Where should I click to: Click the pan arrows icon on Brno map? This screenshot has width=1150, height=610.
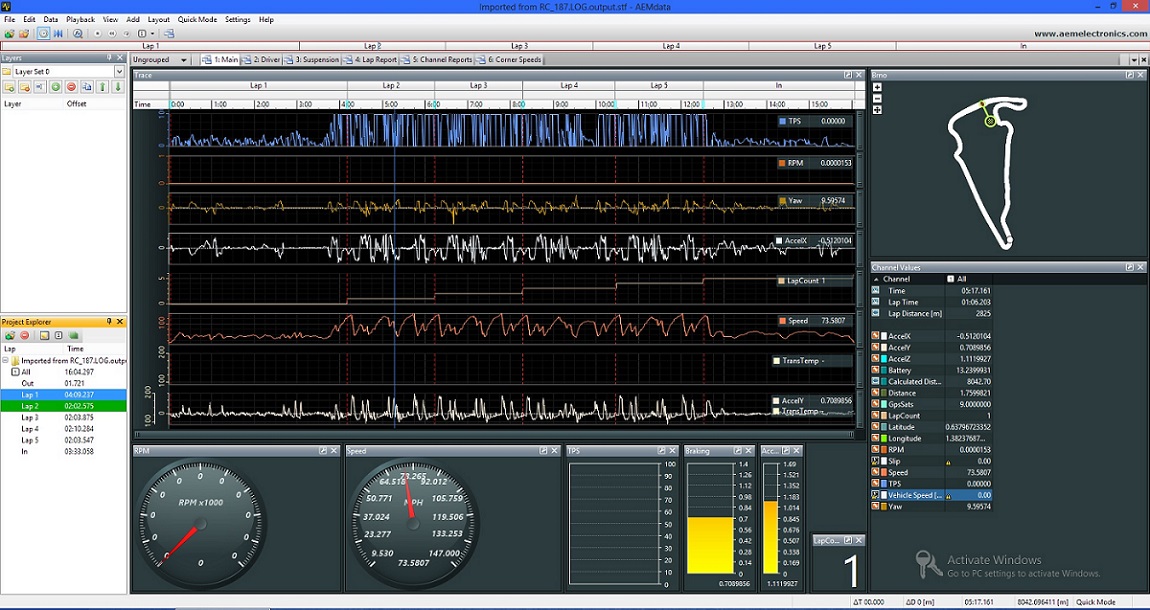[878, 110]
